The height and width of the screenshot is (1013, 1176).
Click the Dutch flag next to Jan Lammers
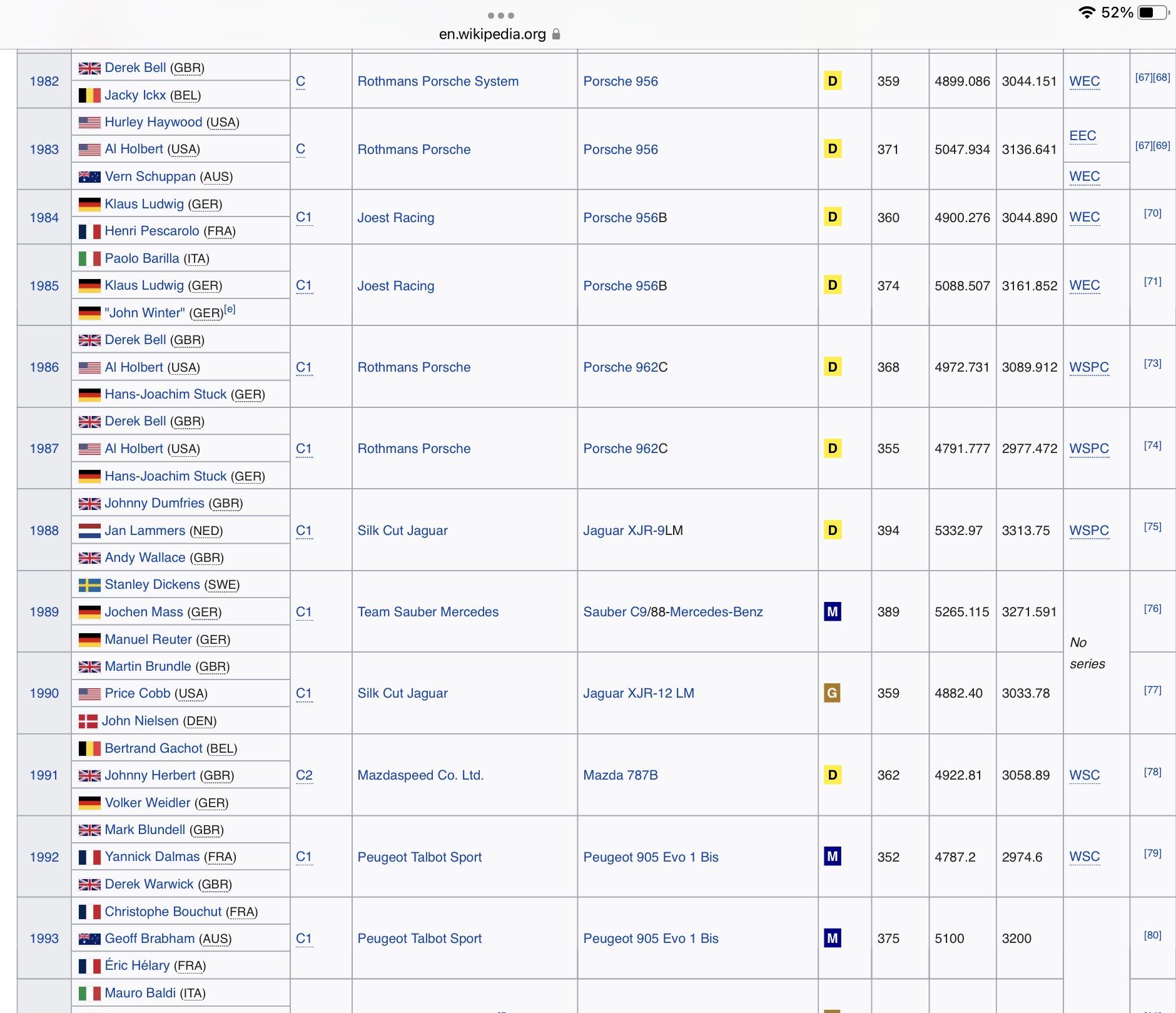point(89,531)
